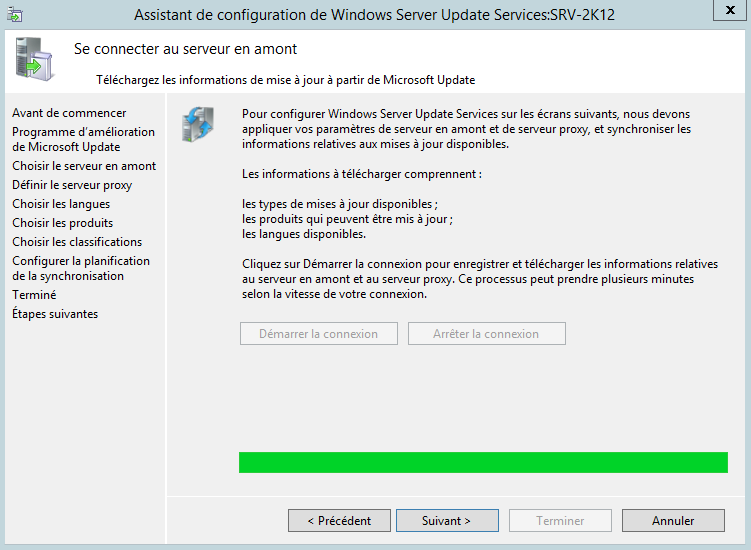The width and height of the screenshot is (751, 550).
Task: Click the line 'les langues disponibles.'
Action: click(304, 234)
